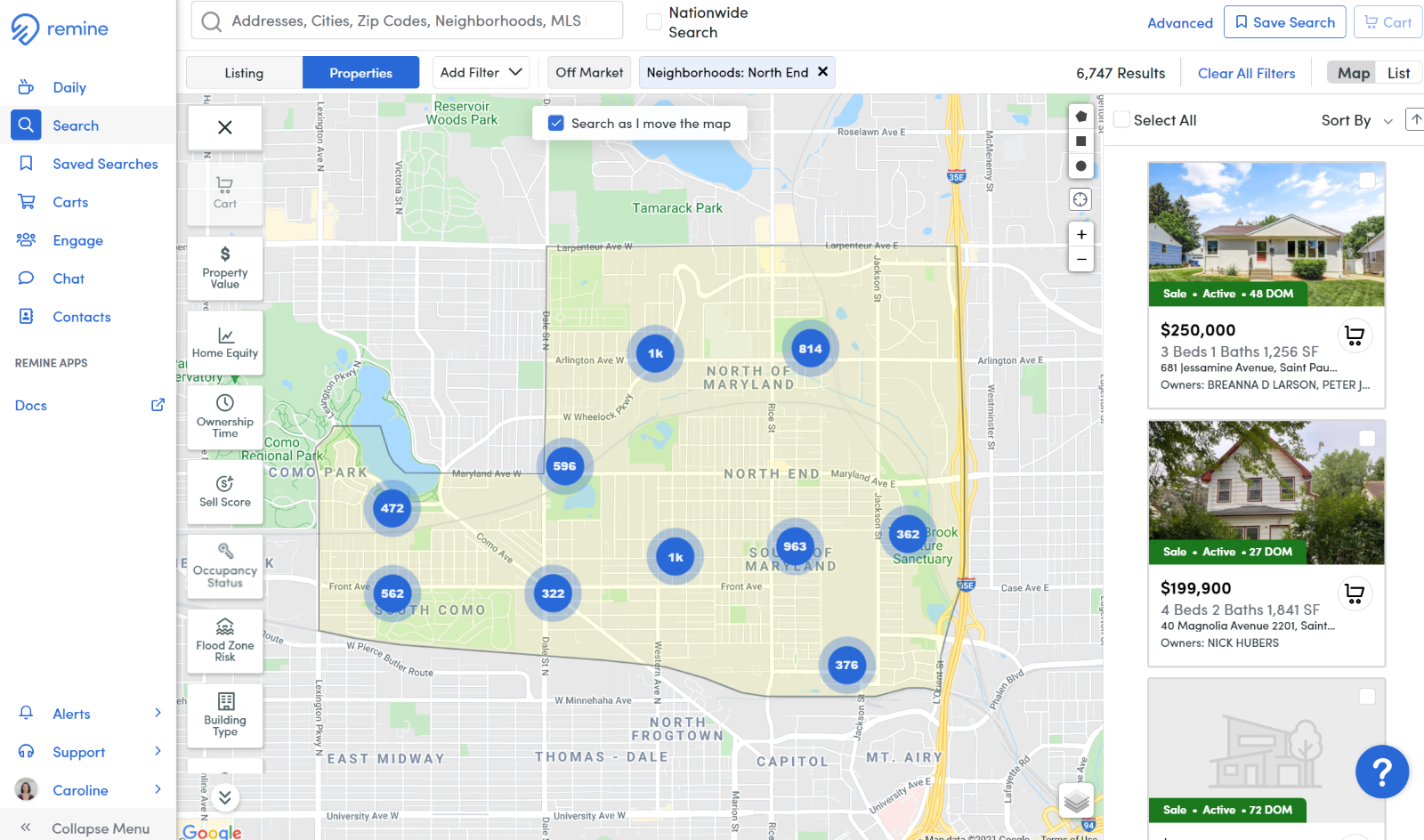
Task: Open the Flood Zone Risk layer
Action: (225, 641)
